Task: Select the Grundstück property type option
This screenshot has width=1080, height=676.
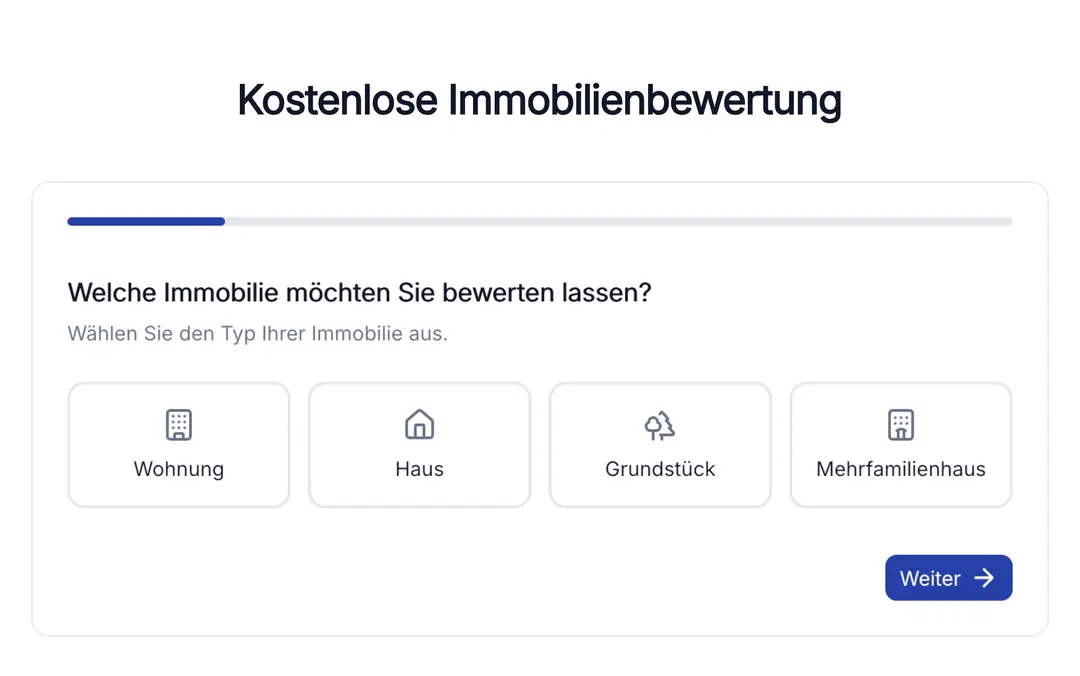Action: pyautogui.click(x=660, y=444)
